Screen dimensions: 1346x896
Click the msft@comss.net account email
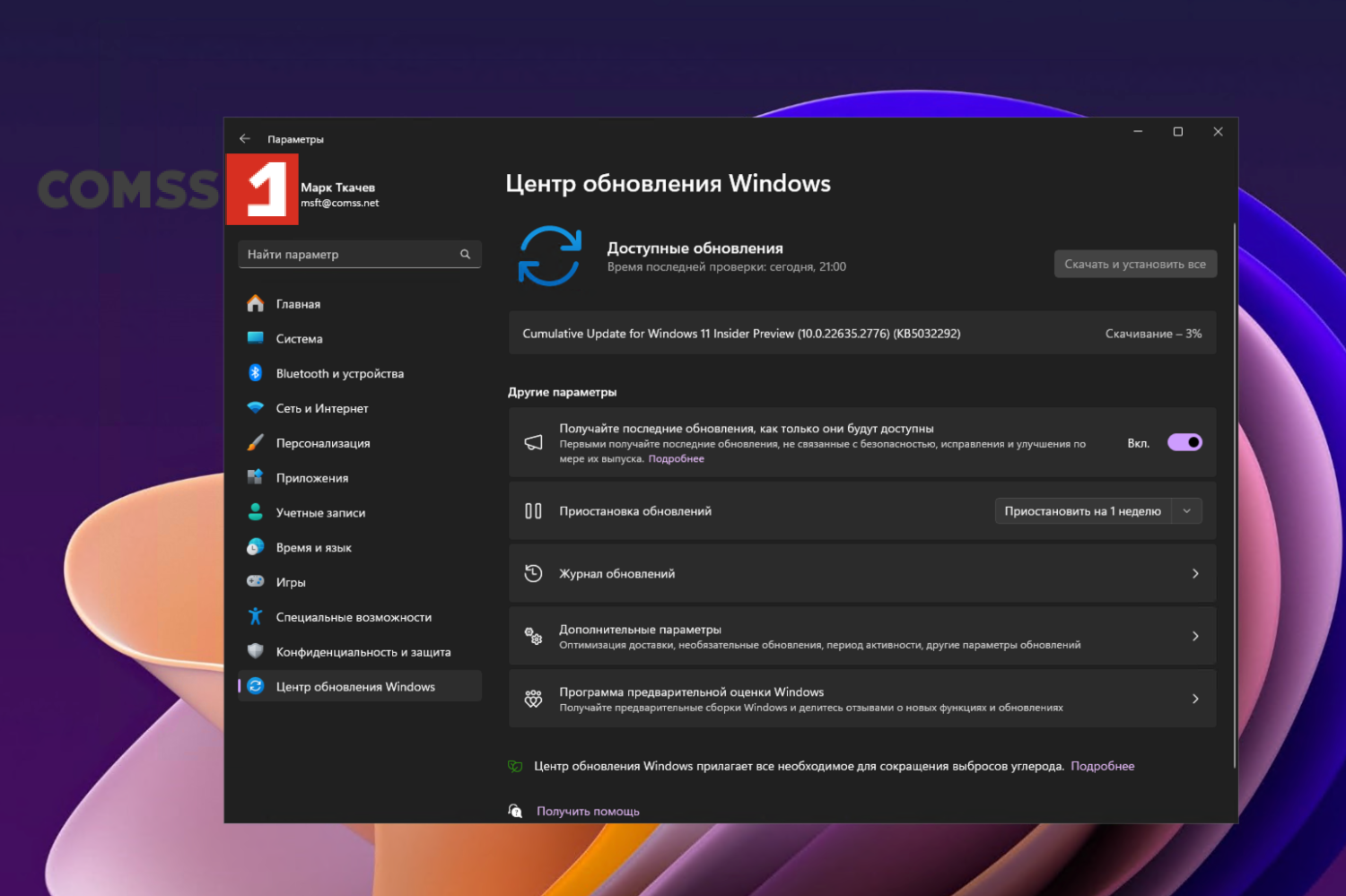click(340, 204)
